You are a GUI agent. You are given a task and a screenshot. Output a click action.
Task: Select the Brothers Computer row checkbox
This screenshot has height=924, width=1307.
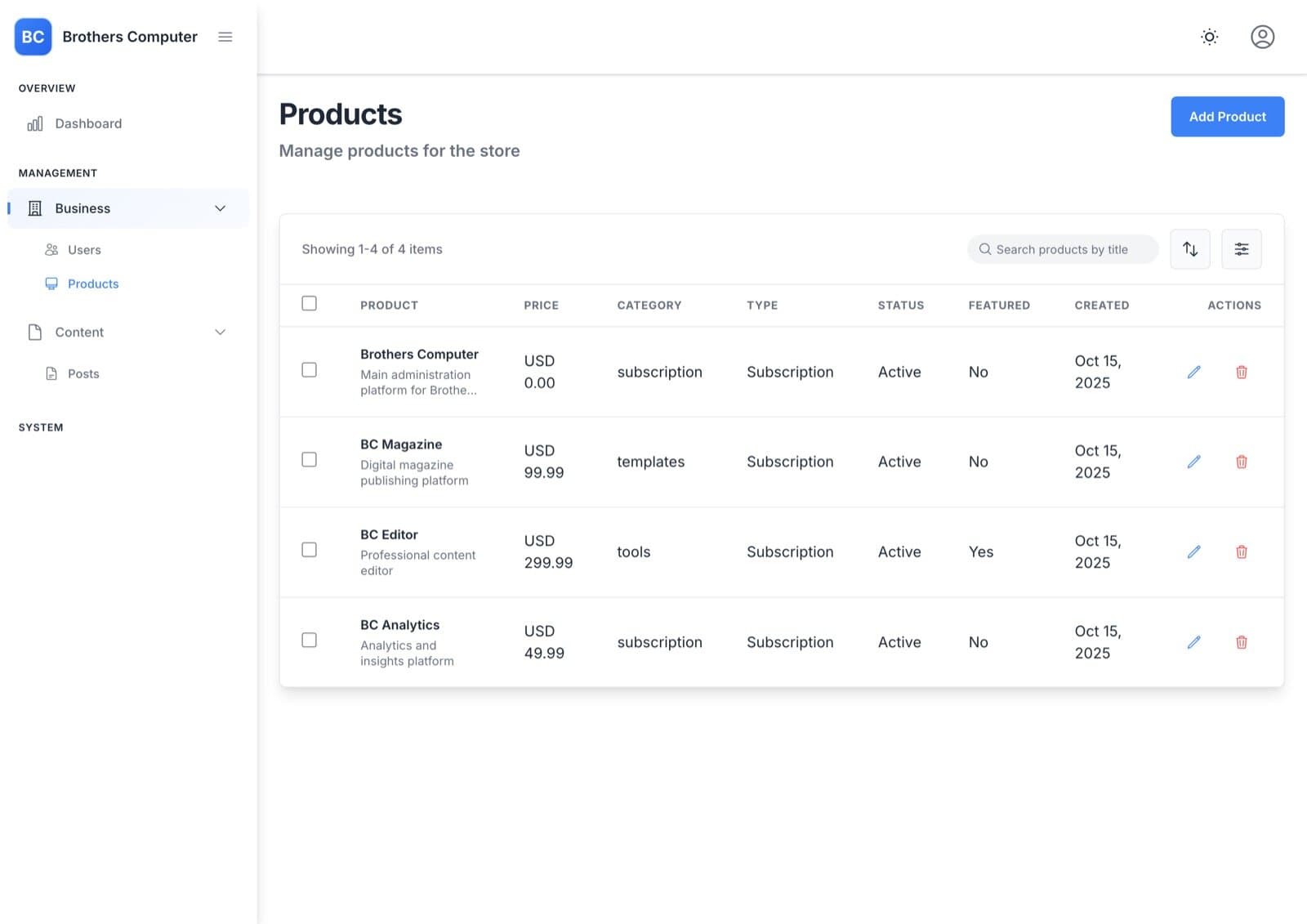pyautogui.click(x=309, y=370)
